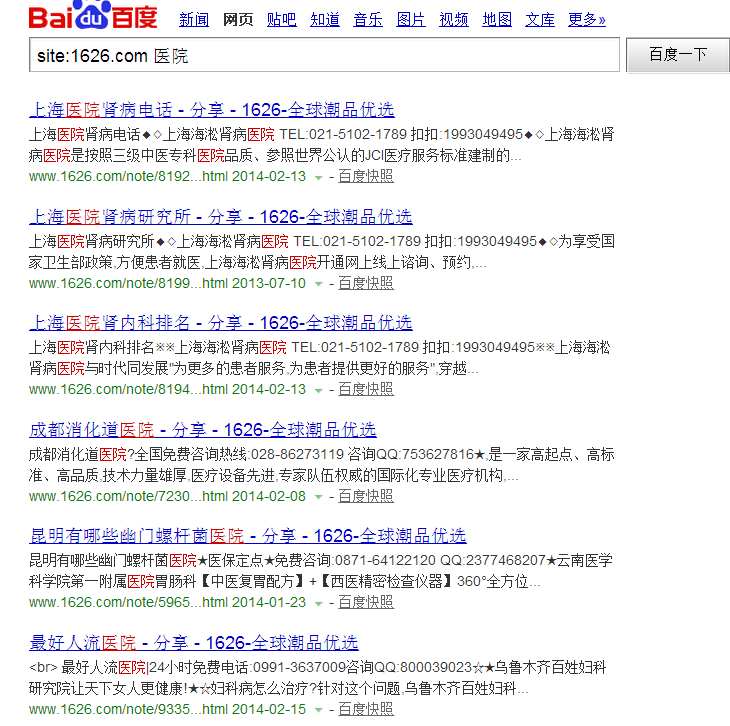730x726 pixels.
Task: Open the 成都消化道医院 result title
Action: pos(202,430)
